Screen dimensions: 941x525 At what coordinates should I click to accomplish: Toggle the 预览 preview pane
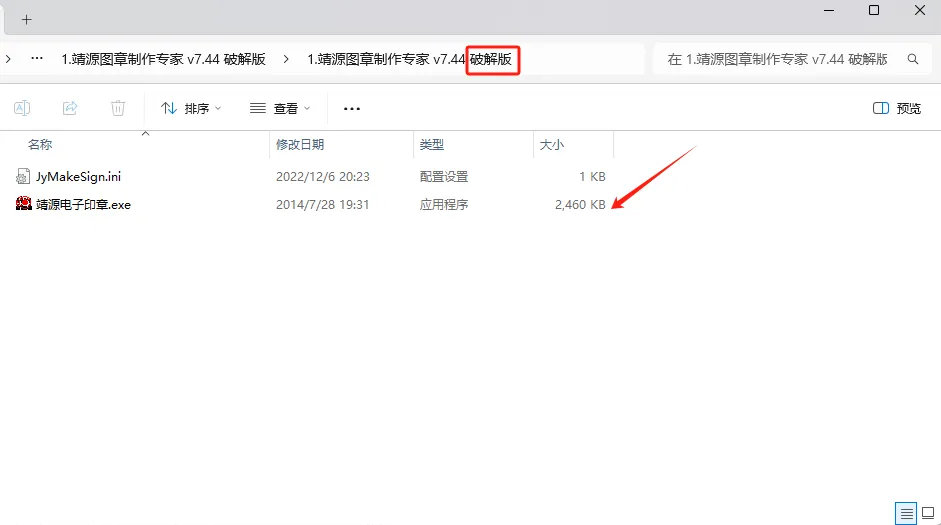tap(897, 109)
